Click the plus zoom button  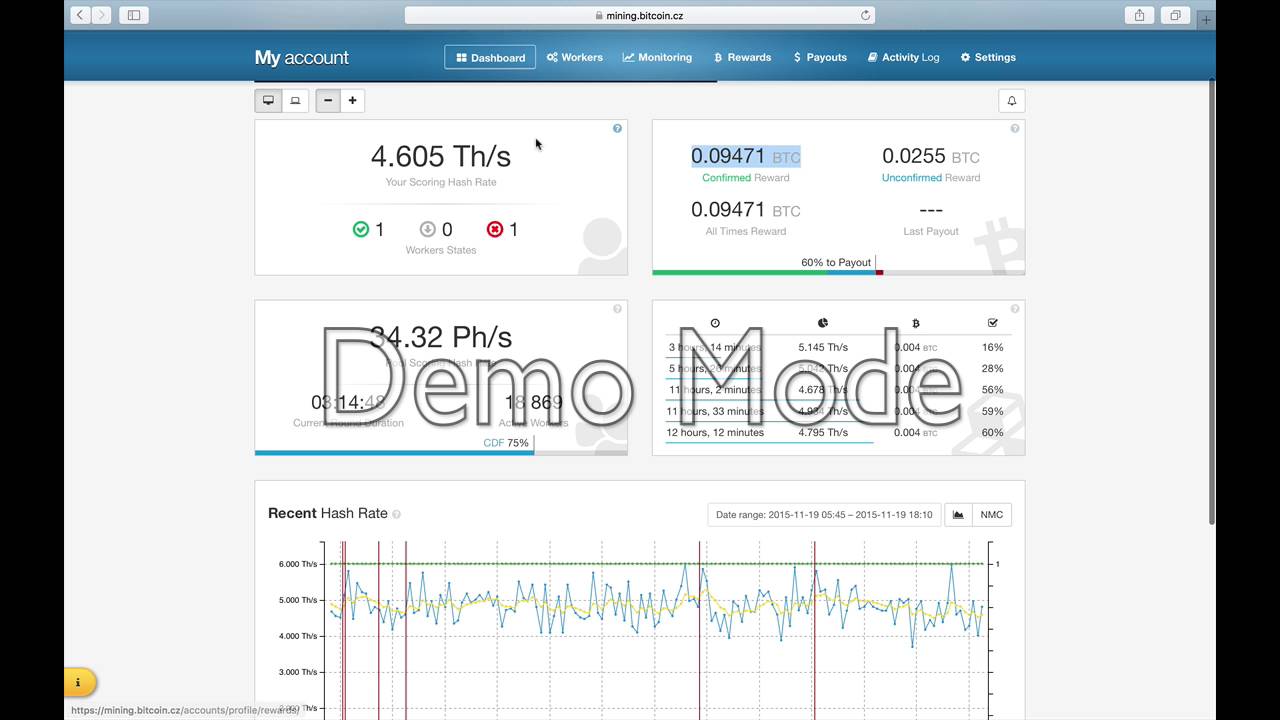pos(352,100)
